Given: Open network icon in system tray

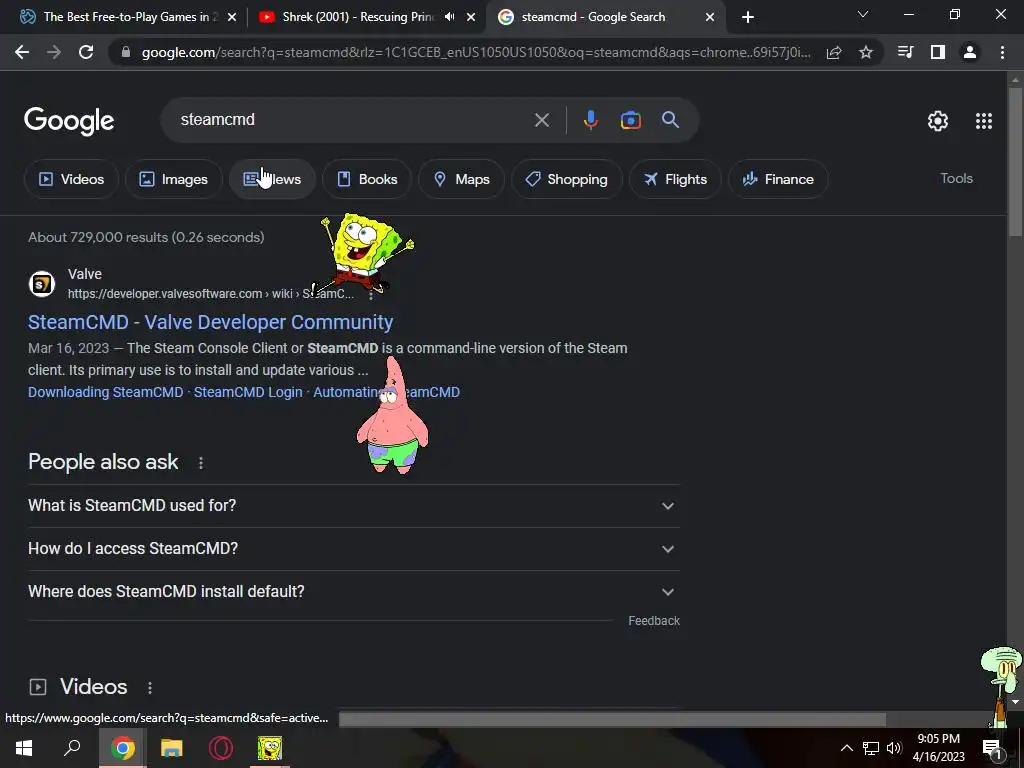Looking at the screenshot, I should (x=871, y=748).
